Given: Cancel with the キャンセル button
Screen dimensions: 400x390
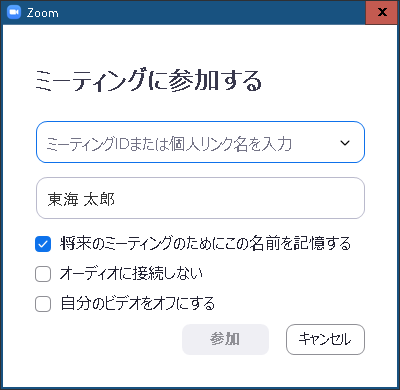Looking at the screenshot, I should 325,339.
